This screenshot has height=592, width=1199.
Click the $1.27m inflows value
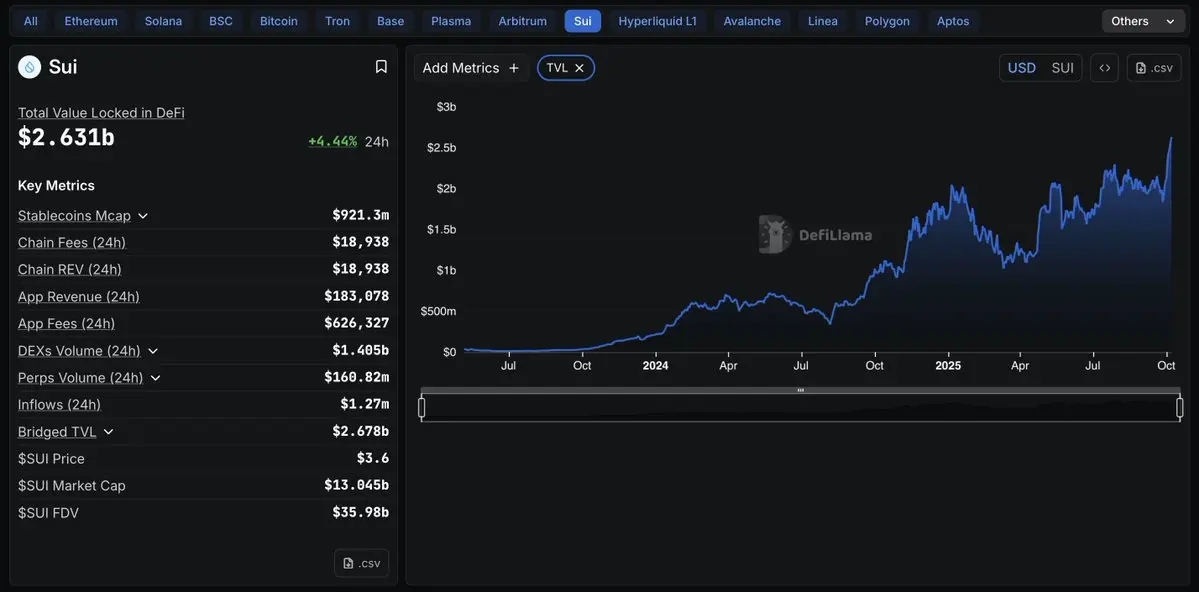pyautogui.click(x=365, y=405)
